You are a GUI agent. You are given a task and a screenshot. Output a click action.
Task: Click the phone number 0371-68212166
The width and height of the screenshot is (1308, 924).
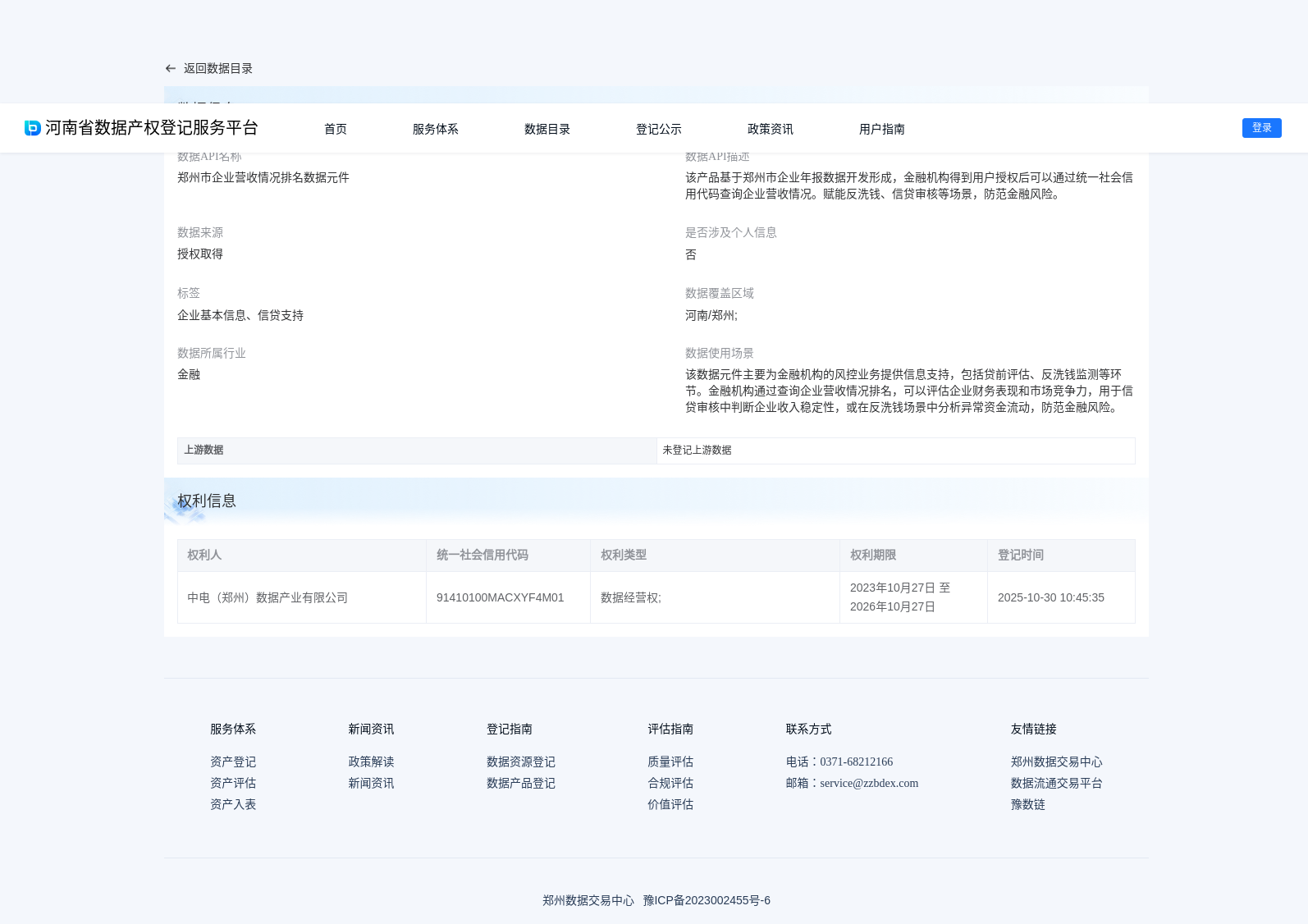click(856, 762)
